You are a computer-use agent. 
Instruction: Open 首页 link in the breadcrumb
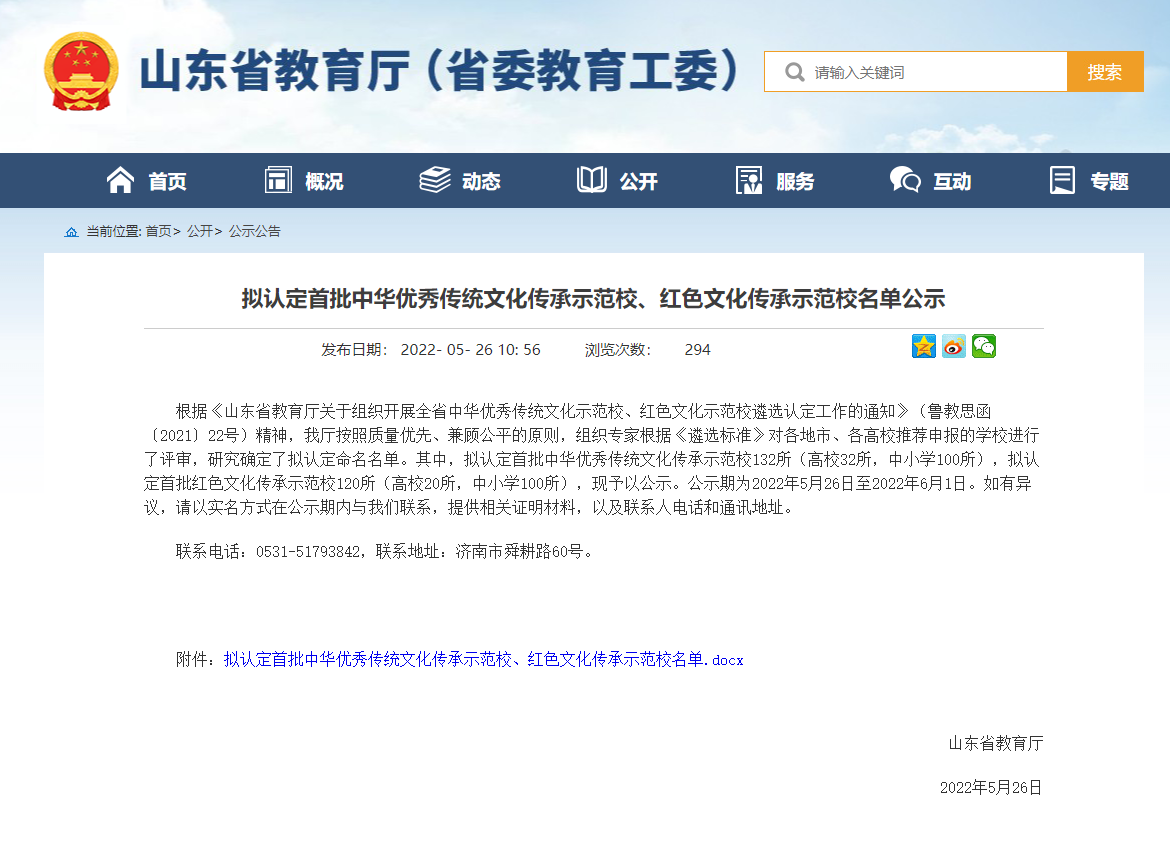tap(158, 231)
